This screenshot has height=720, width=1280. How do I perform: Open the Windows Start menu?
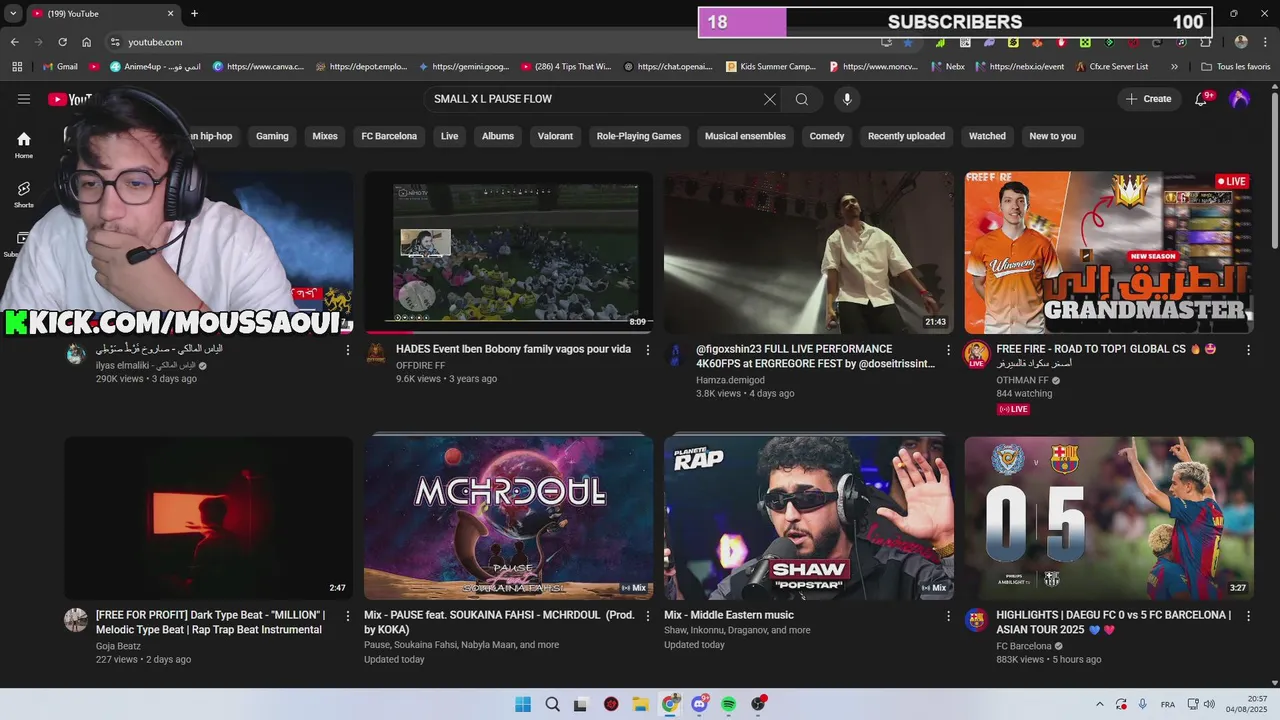click(x=523, y=704)
